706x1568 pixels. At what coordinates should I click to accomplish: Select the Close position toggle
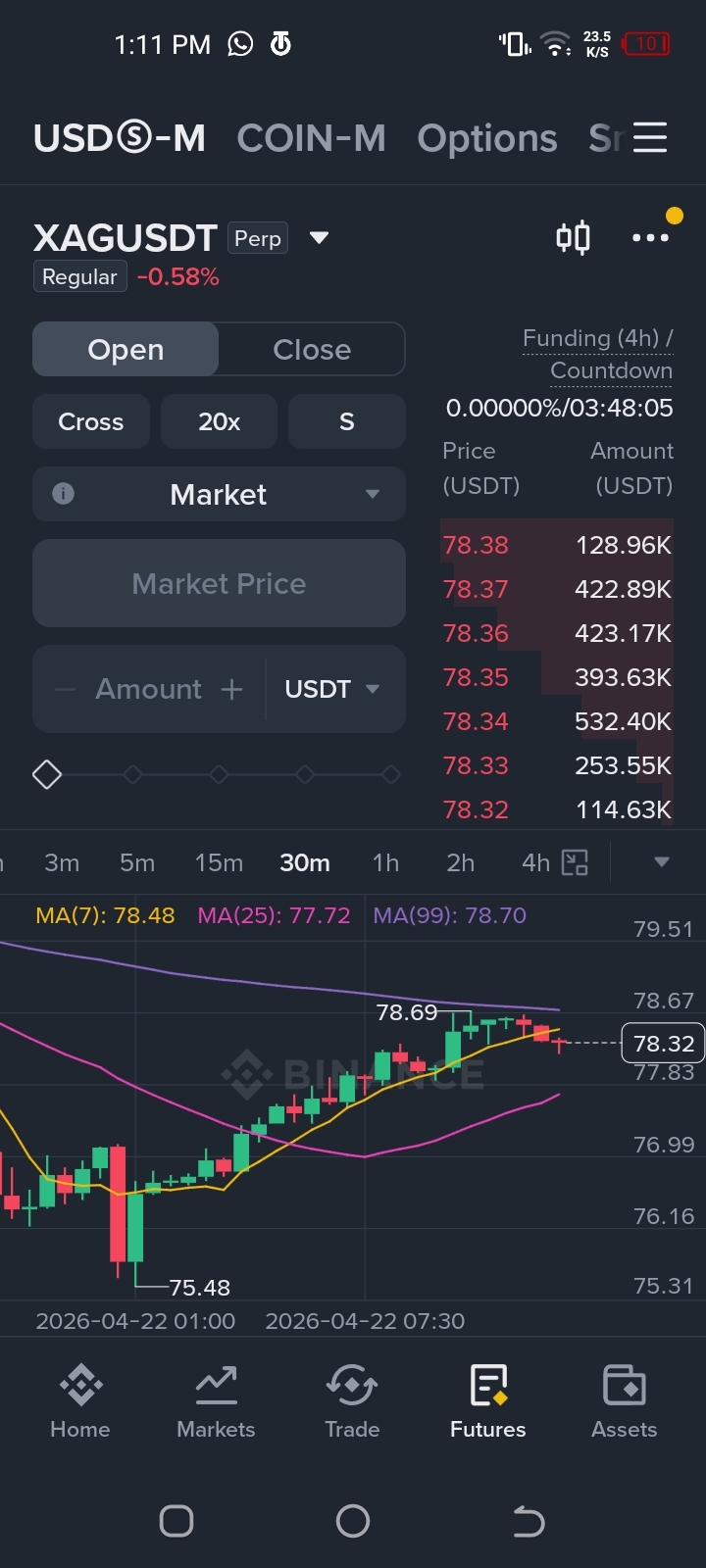click(312, 349)
